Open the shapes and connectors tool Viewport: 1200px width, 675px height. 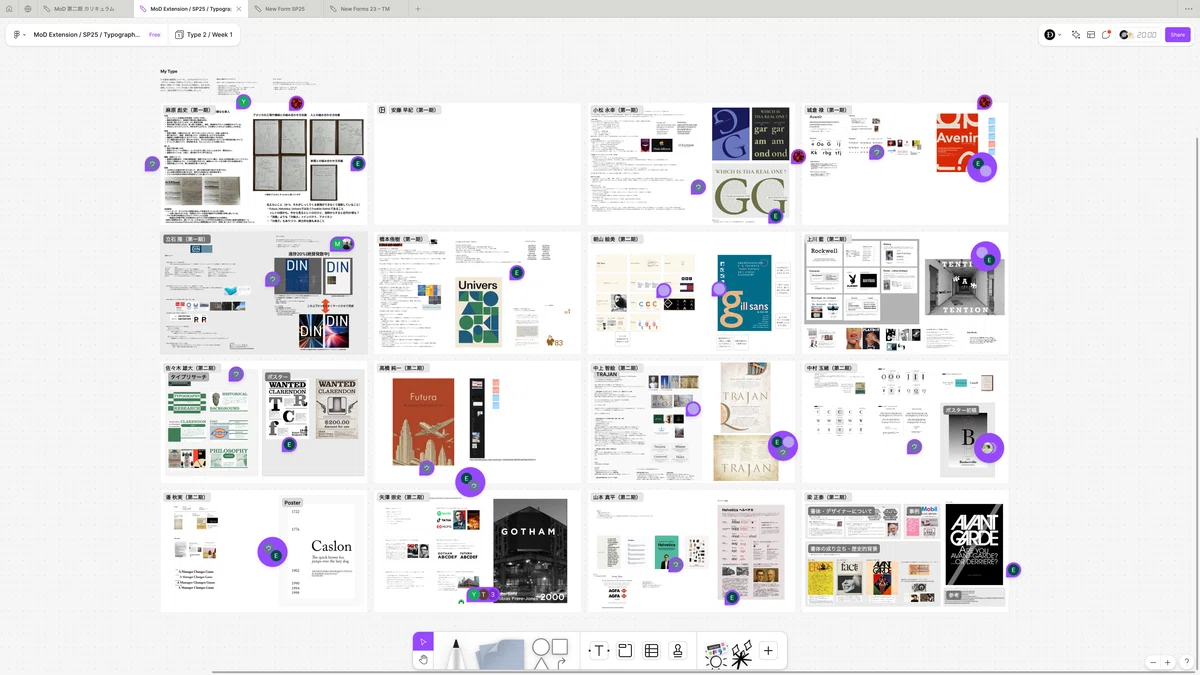pos(550,653)
